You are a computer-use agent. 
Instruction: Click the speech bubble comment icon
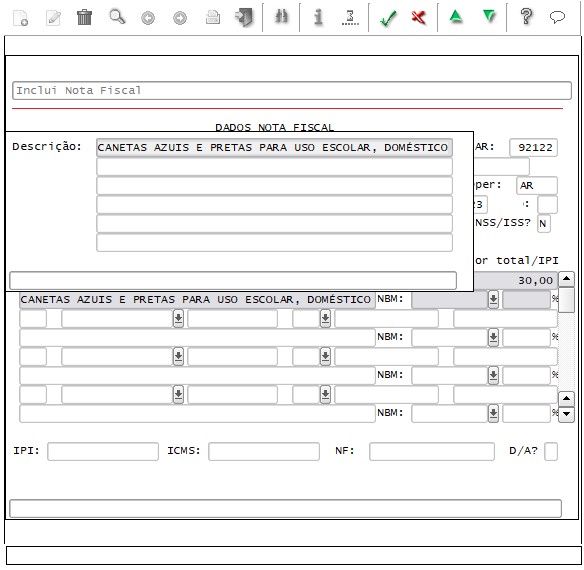pos(557,17)
